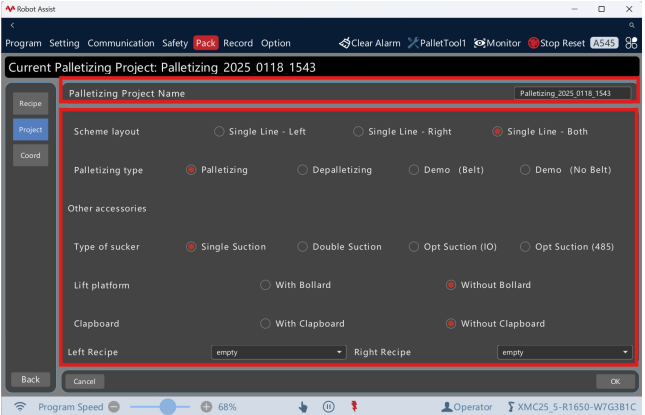Click the Program Speed slider handle
645x415 pixels.
pyautogui.click(x=168, y=407)
